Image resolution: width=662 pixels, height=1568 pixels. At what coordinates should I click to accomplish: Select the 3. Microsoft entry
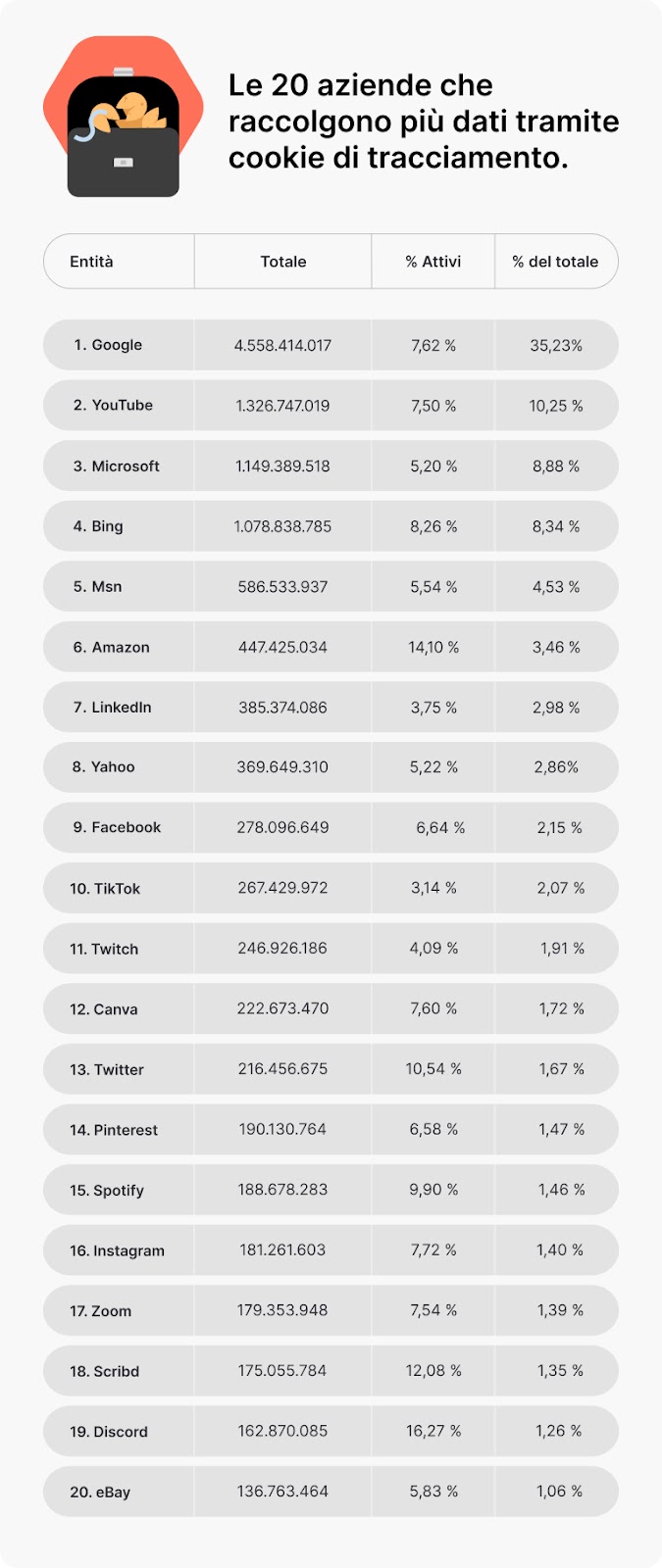click(116, 466)
